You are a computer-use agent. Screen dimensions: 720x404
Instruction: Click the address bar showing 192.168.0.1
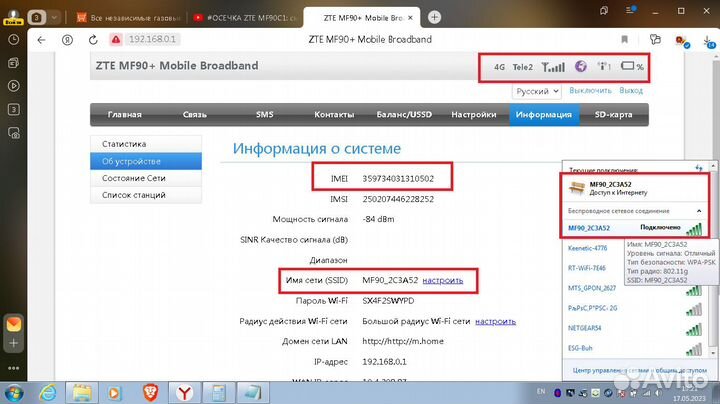tap(152, 39)
